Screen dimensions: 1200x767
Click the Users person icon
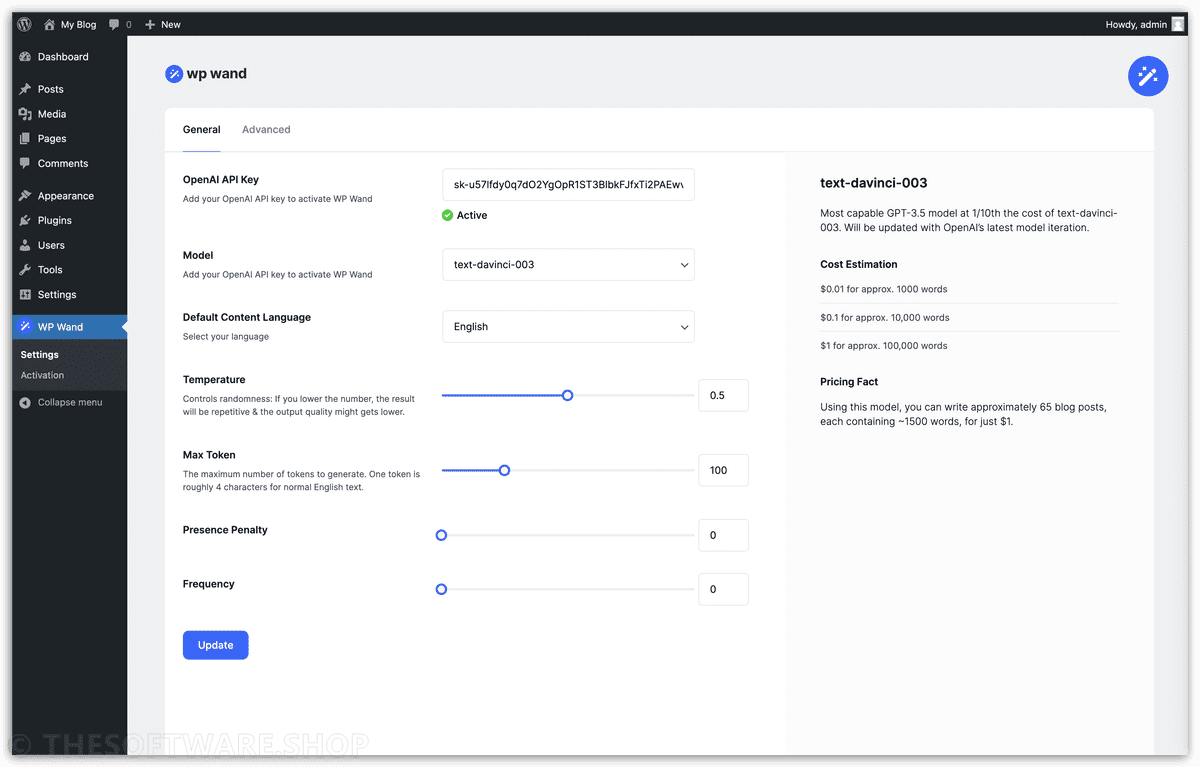(25, 245)
